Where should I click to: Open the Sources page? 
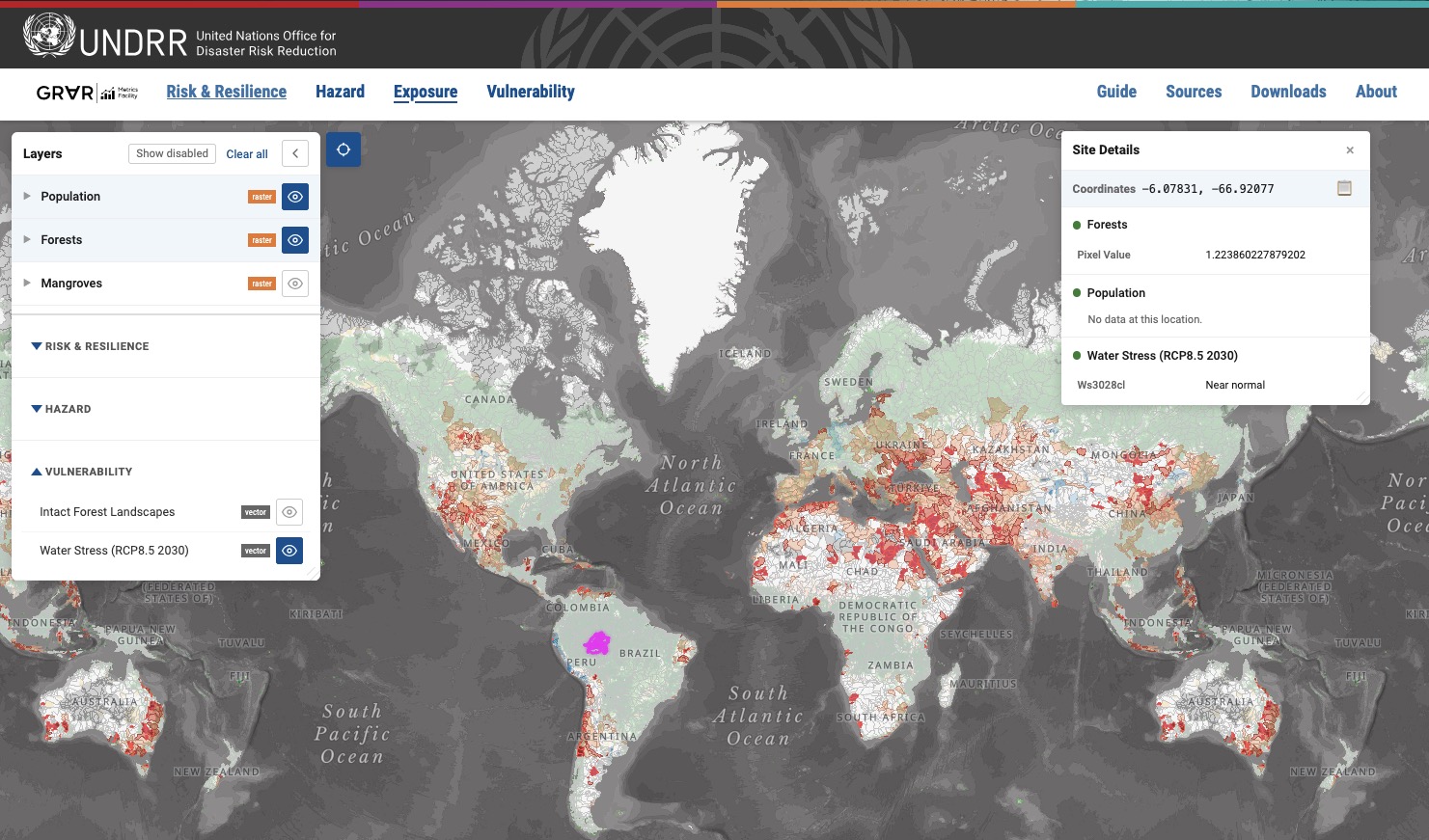click(1194, 92)
